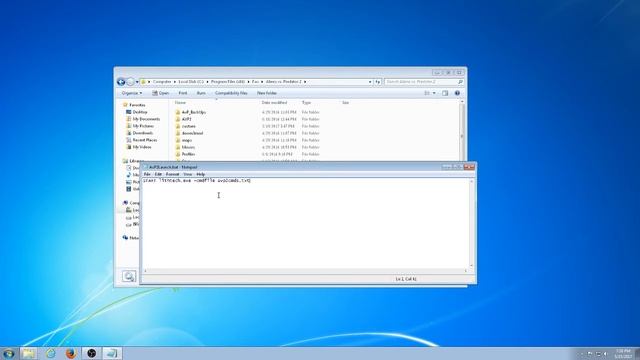Click the Local Disk (C:) breadcrumb

point(191,82)
